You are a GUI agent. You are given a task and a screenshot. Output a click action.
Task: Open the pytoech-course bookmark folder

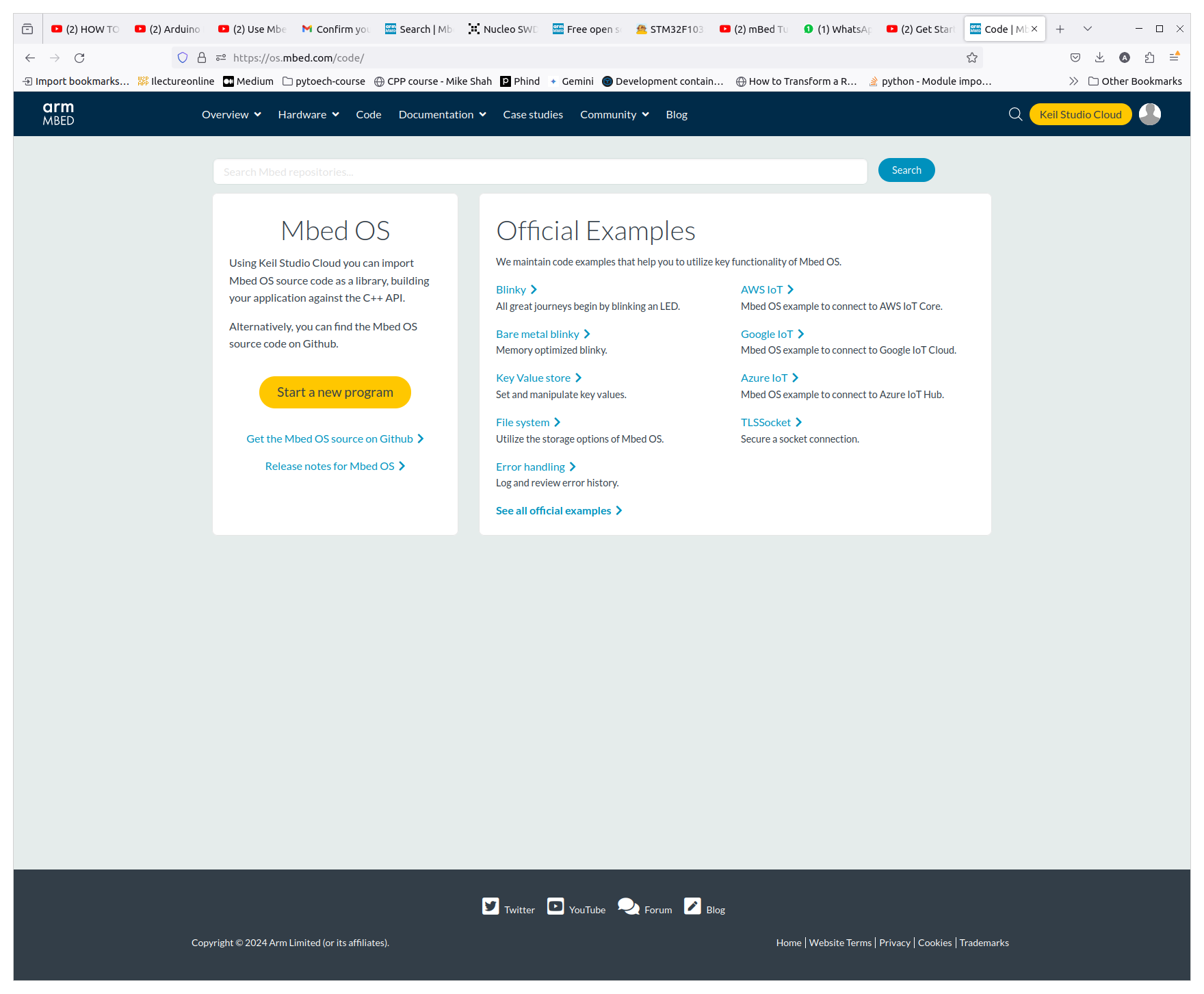tap(324, 81)
